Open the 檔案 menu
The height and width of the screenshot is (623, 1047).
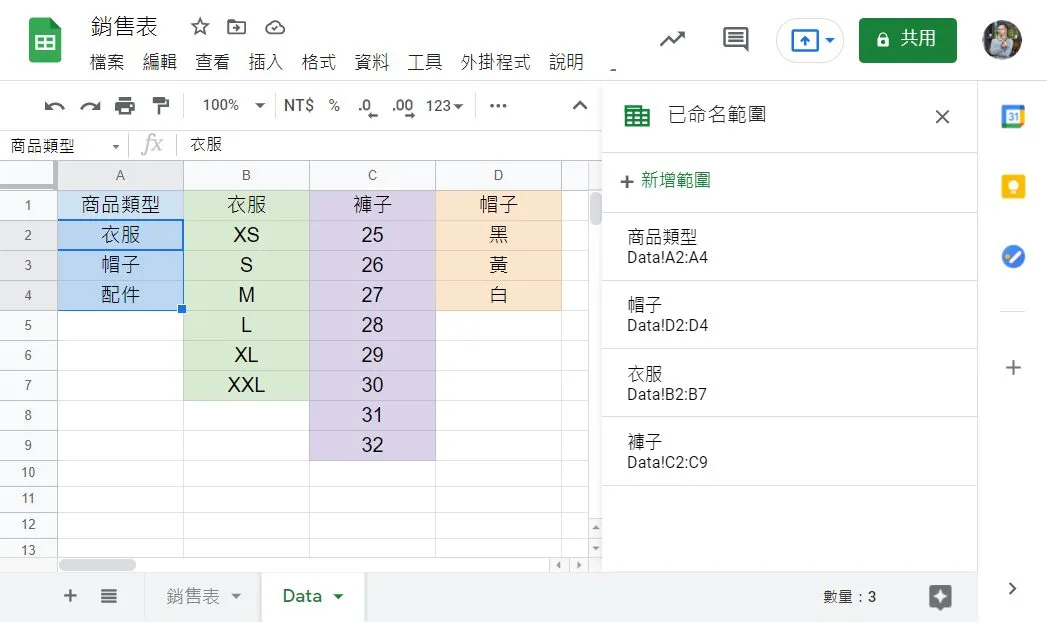click(107, 62)
